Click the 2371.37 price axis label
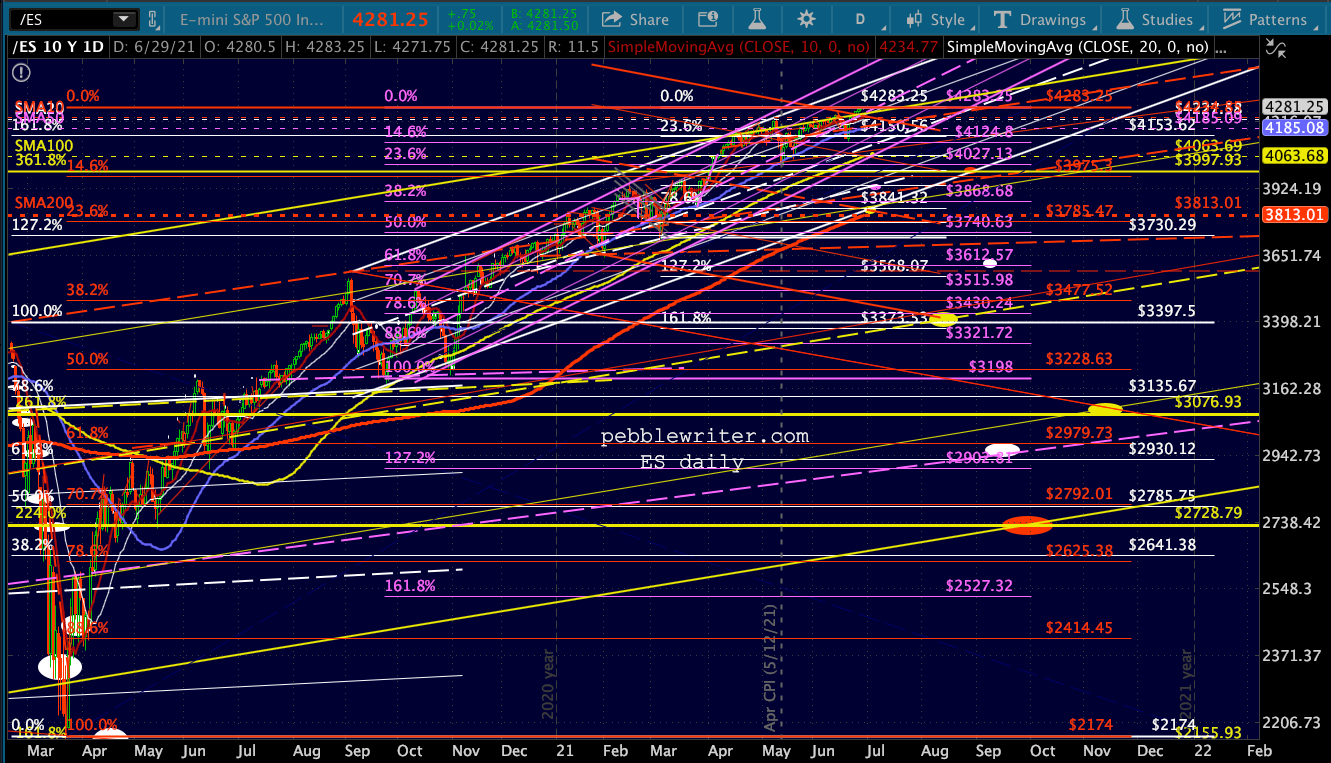The image size is (1331, 763). [1293, 656]
